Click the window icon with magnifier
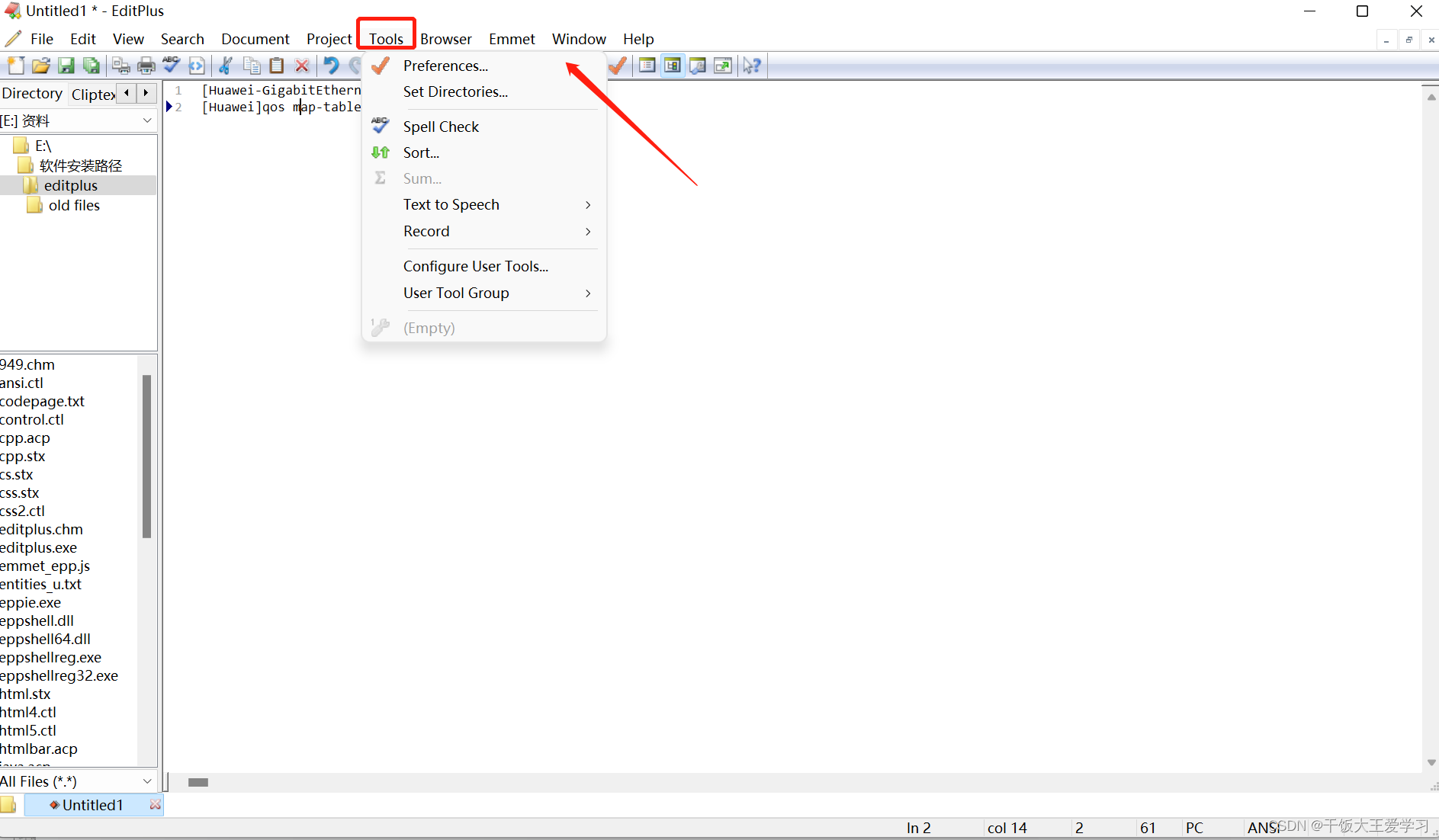1439x840 pixels. coord(698,66)
